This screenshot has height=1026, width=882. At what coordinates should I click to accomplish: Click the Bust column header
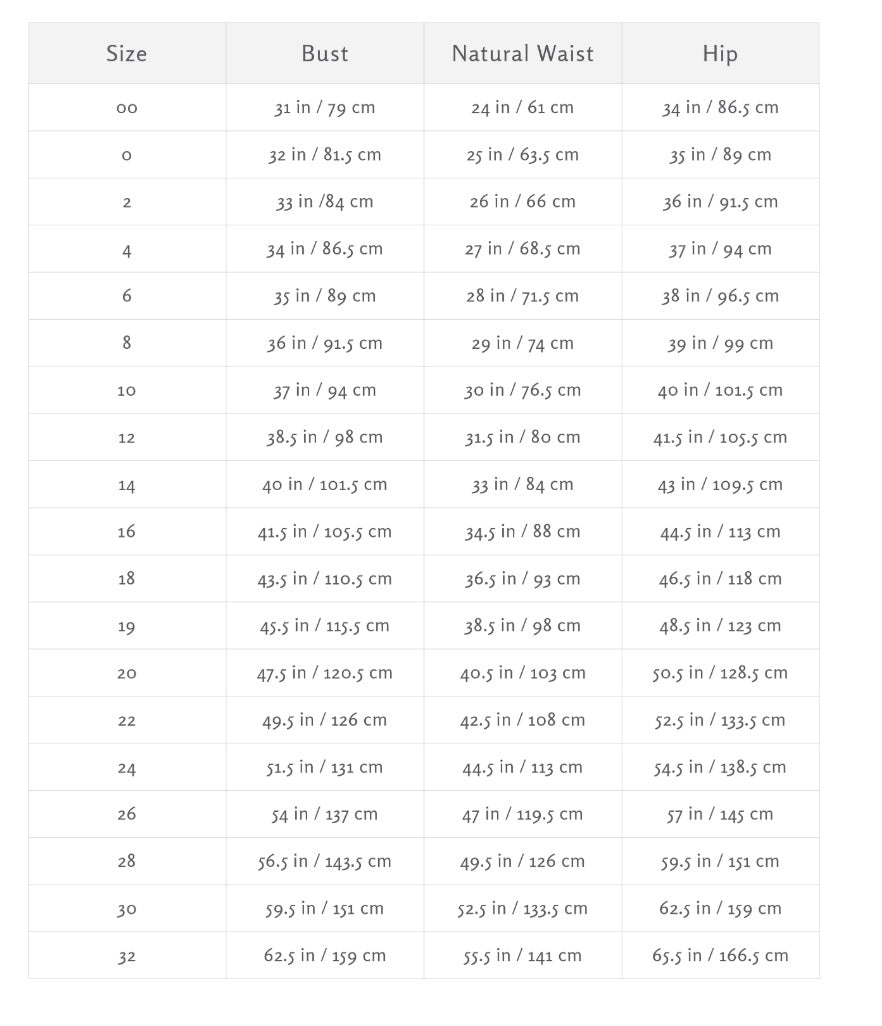(x=325, y=54)
